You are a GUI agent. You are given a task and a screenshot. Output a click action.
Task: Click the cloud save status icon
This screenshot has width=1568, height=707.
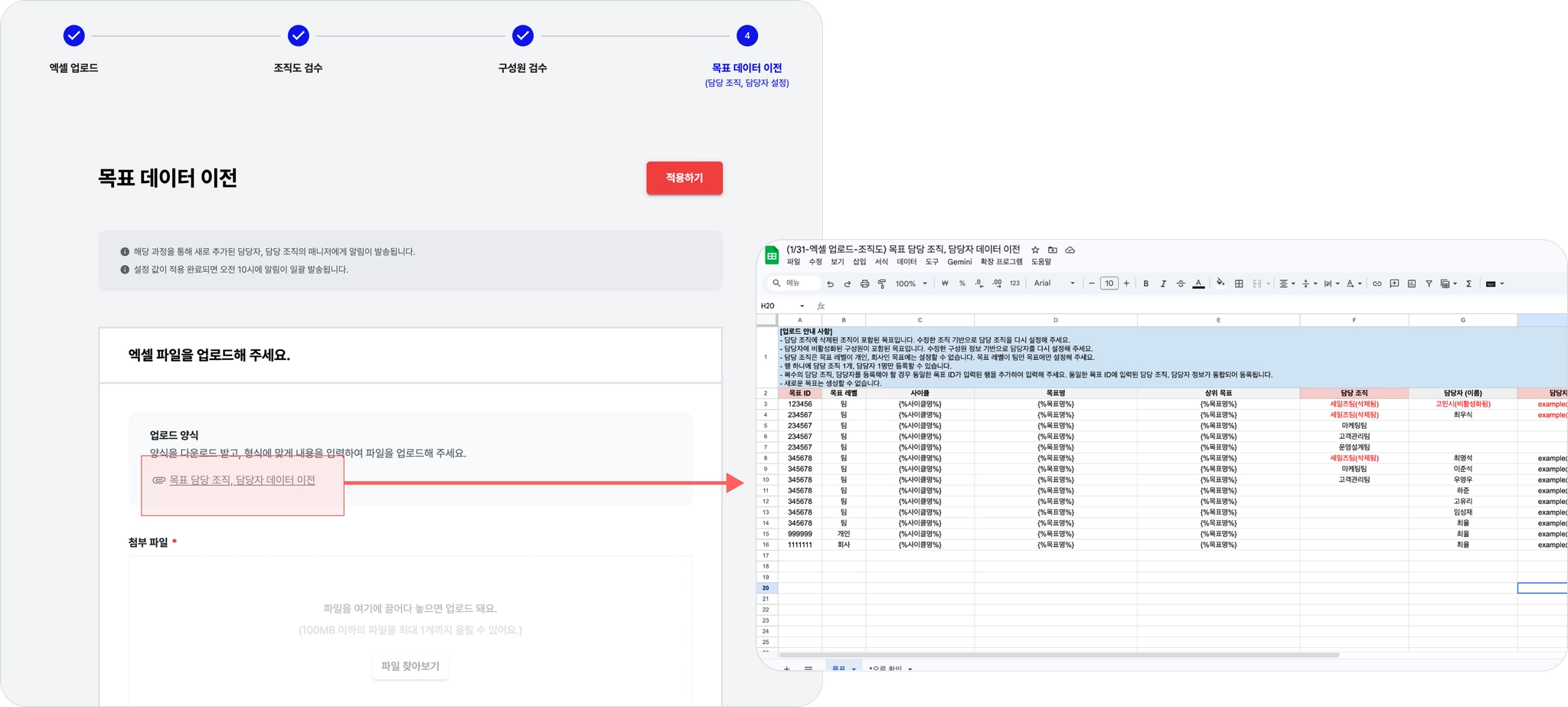pos(1070,250)
